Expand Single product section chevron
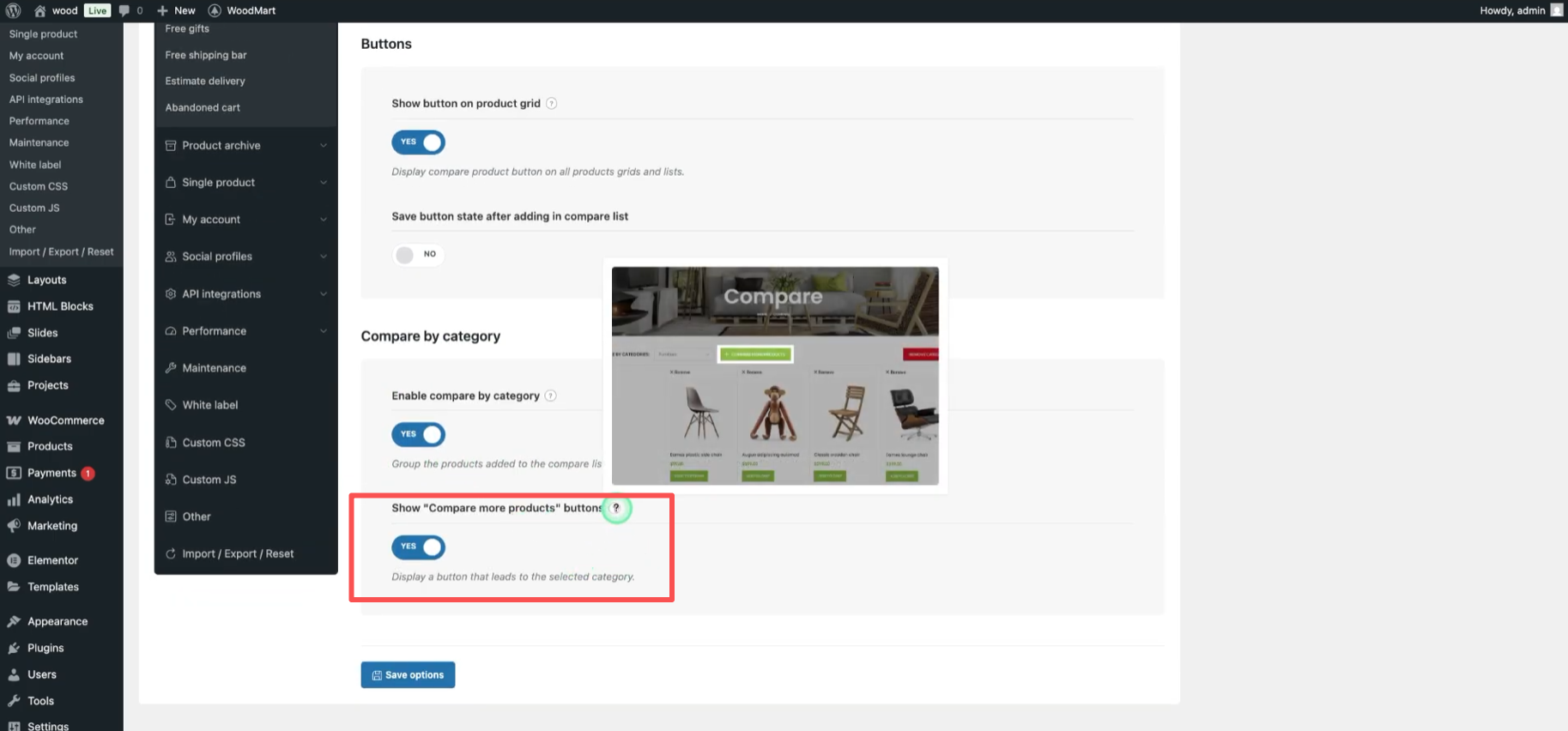 (x=324, y=182)
